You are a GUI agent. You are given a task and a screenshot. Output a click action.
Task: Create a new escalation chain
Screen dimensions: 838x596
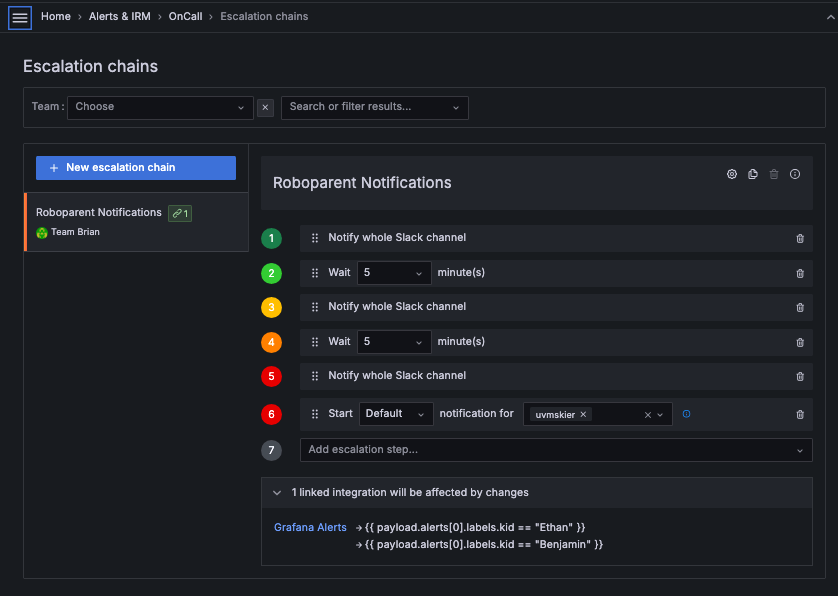click(x=135, y=167)
